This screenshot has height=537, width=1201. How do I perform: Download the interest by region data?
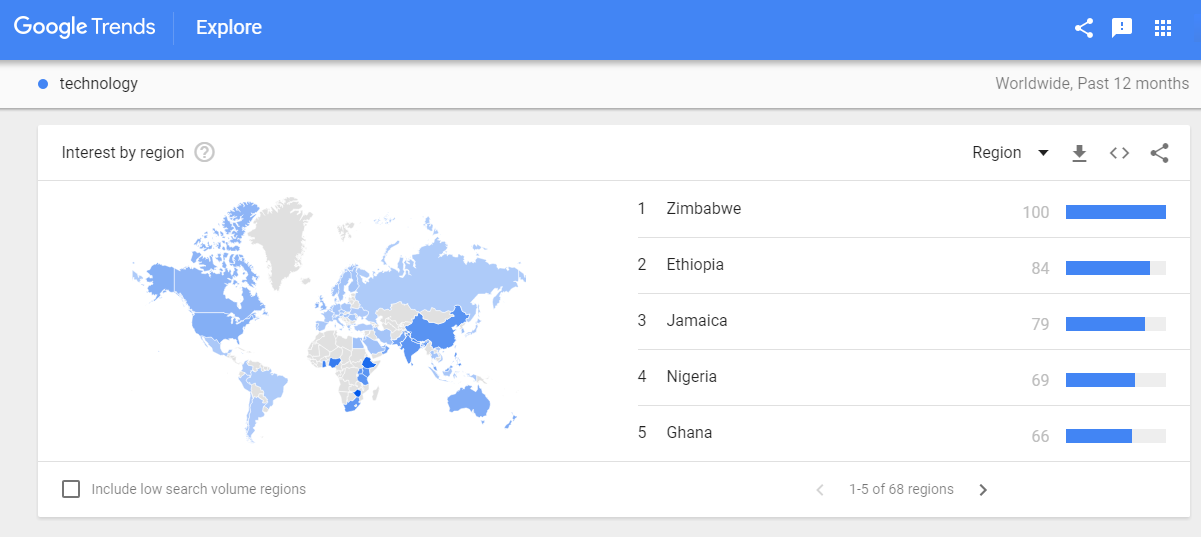tap(1079, 153)
